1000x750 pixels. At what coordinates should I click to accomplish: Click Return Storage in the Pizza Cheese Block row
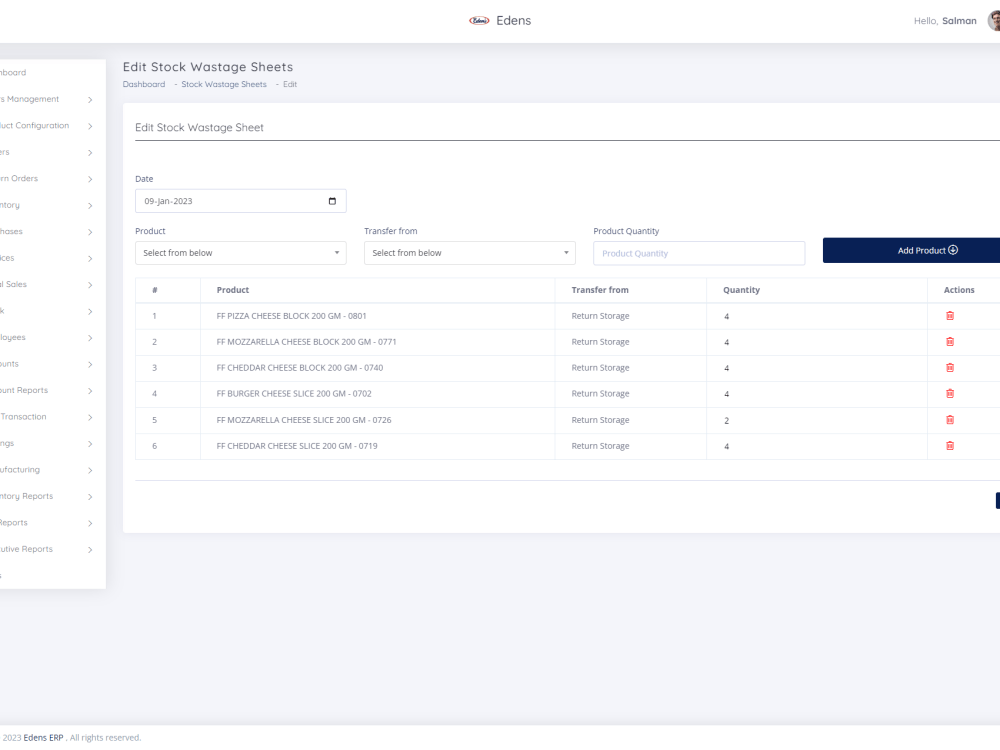coord(600,316)
